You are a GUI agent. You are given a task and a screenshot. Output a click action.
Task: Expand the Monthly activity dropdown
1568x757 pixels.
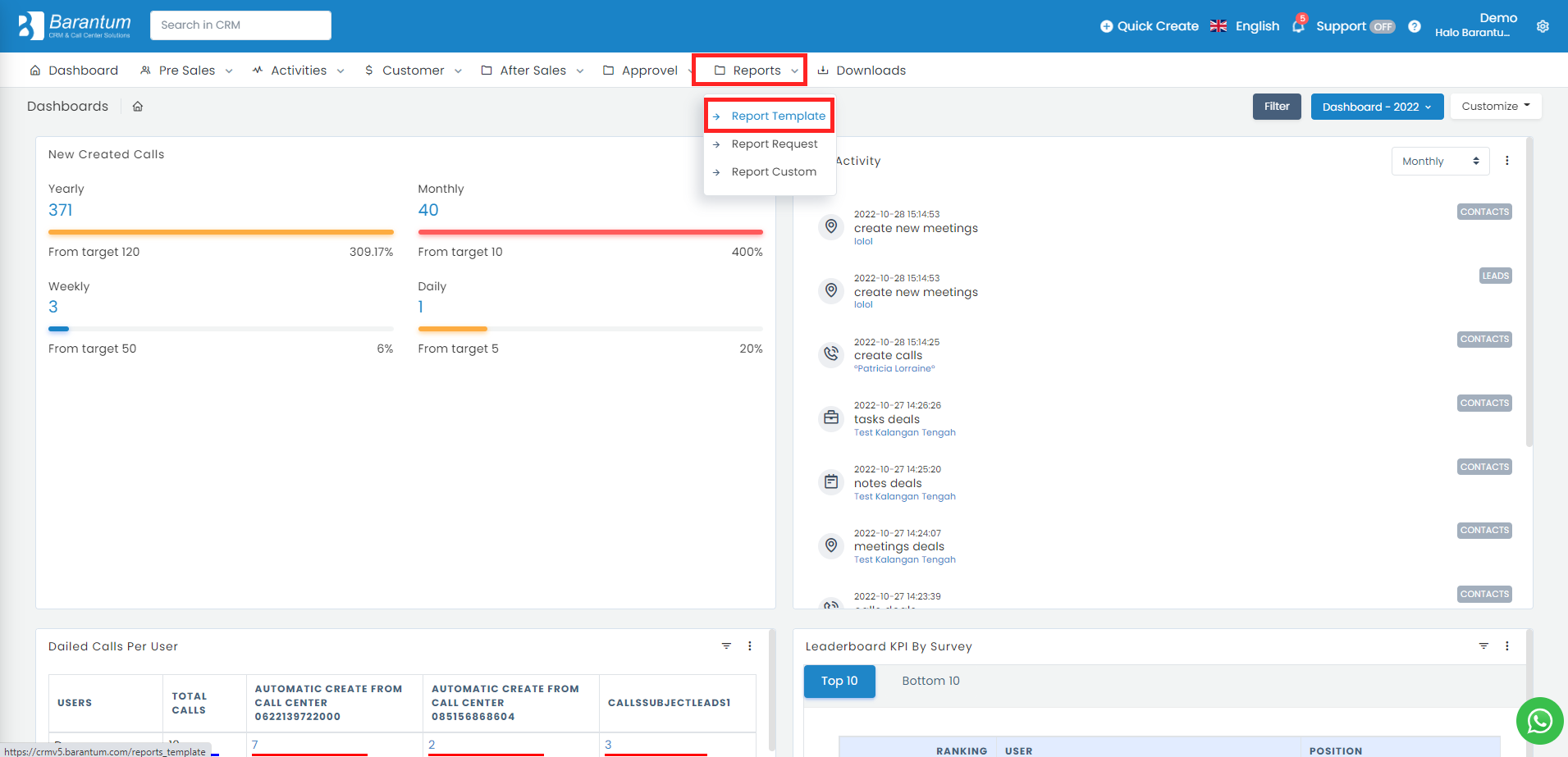[1440, 162]
